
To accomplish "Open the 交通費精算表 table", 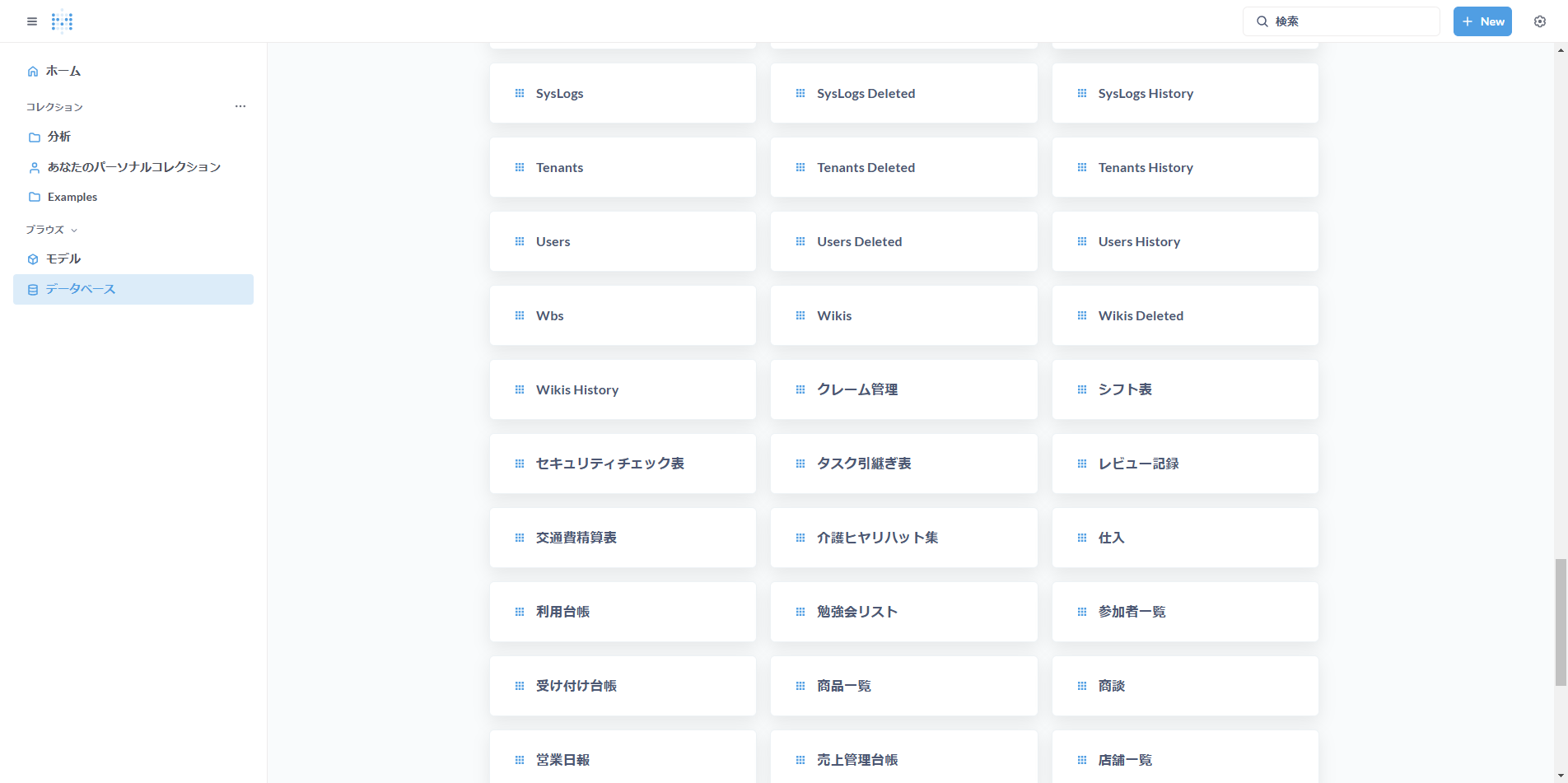I will pos(623,538).
